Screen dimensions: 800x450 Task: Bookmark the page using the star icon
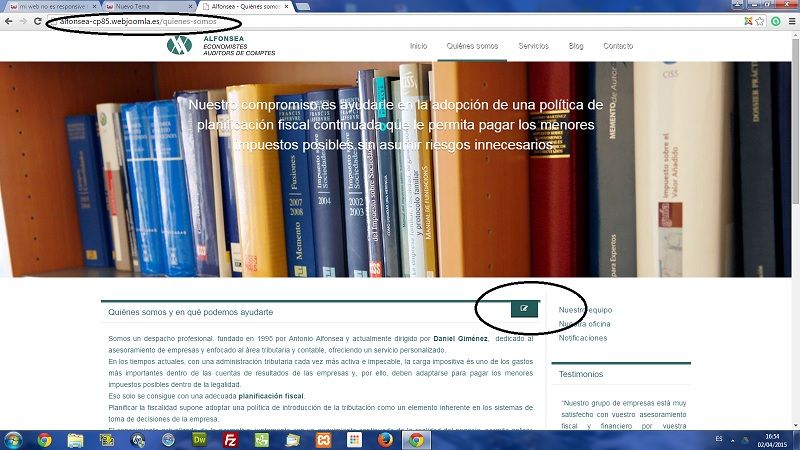(760, 21)
